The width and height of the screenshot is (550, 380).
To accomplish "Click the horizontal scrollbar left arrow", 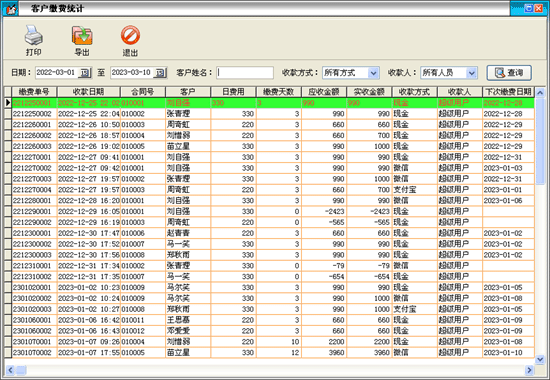I will [10, 370].
